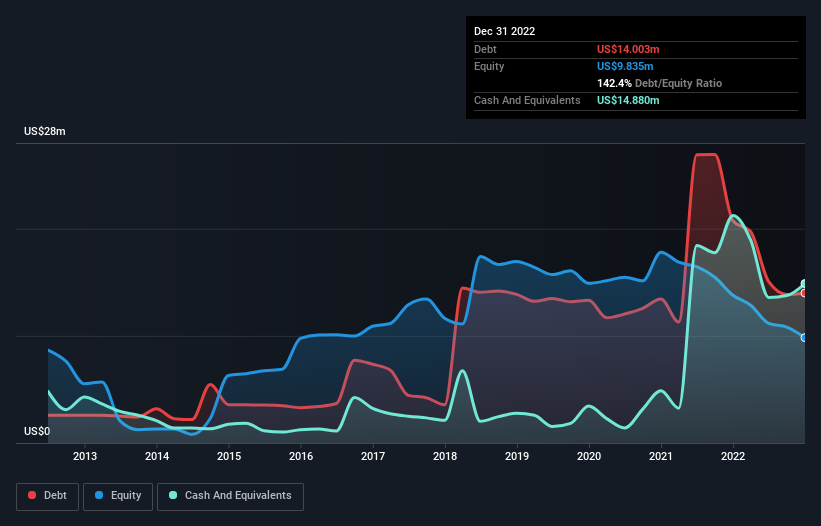Screen dimensions: 821x526
Task: Select the teal Cash endpoint marker
Action: (804, 284)
